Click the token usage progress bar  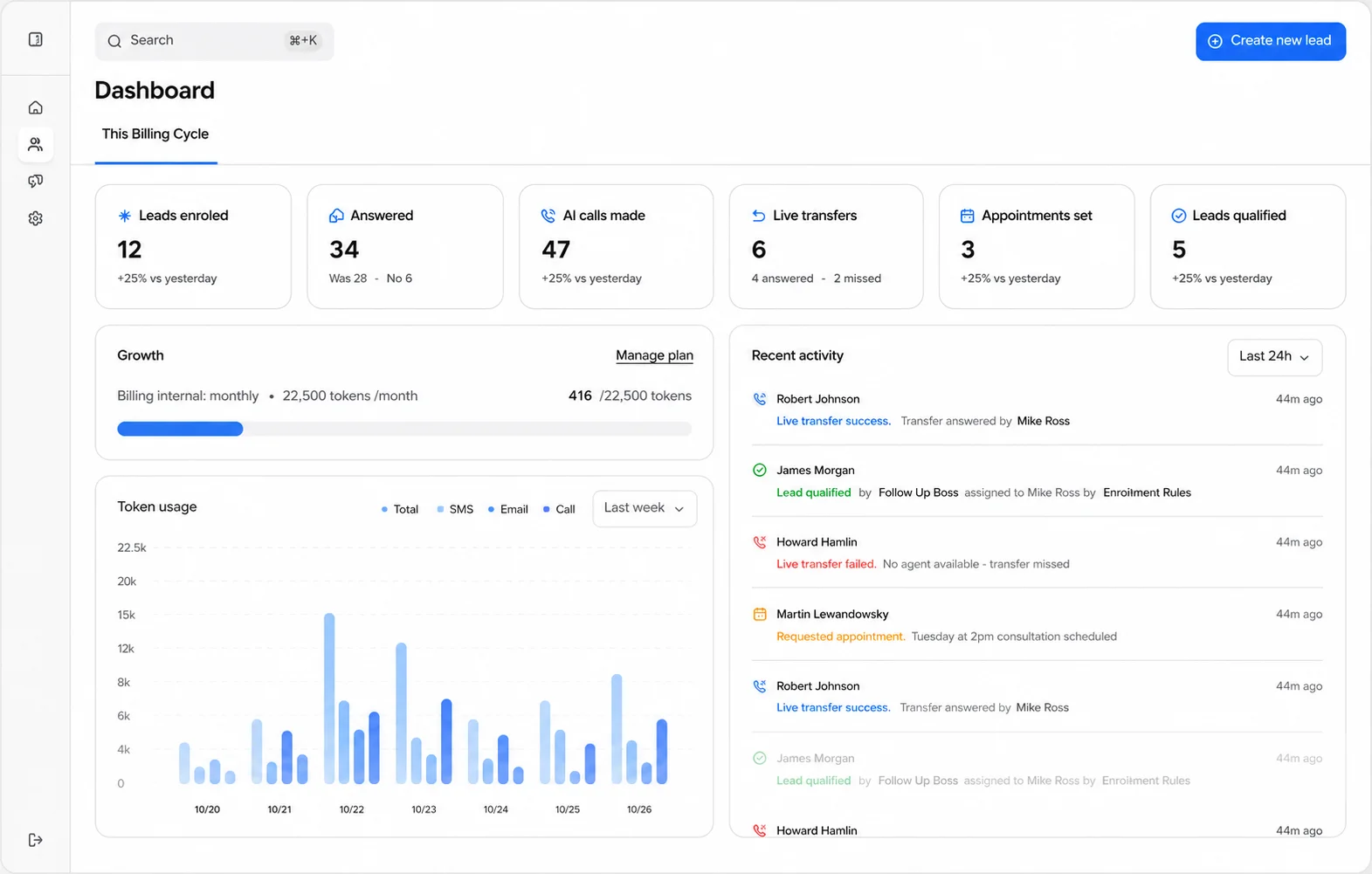pyautogui.click(x=404, y=429)
